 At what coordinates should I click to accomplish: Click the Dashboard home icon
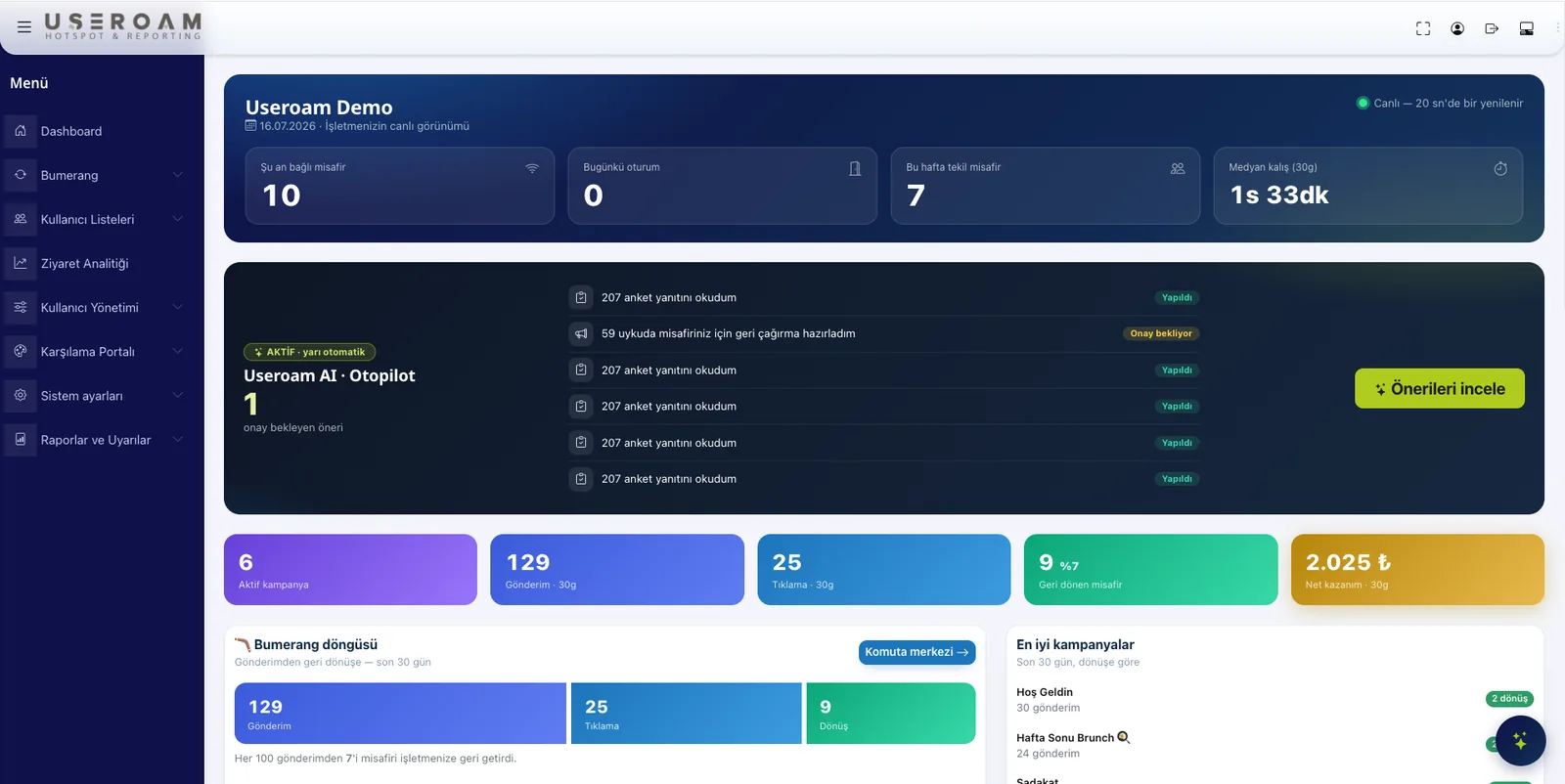(21, 131)
